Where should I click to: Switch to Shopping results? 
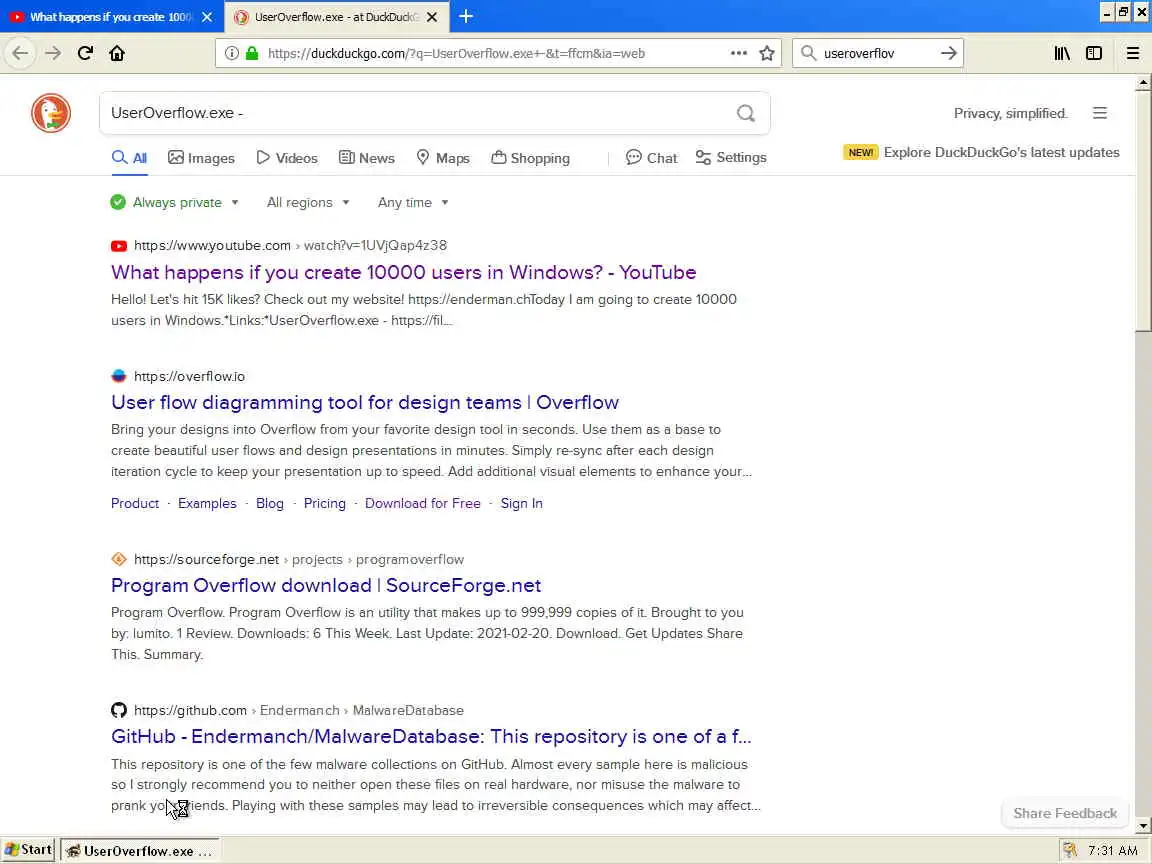point(530,158)
